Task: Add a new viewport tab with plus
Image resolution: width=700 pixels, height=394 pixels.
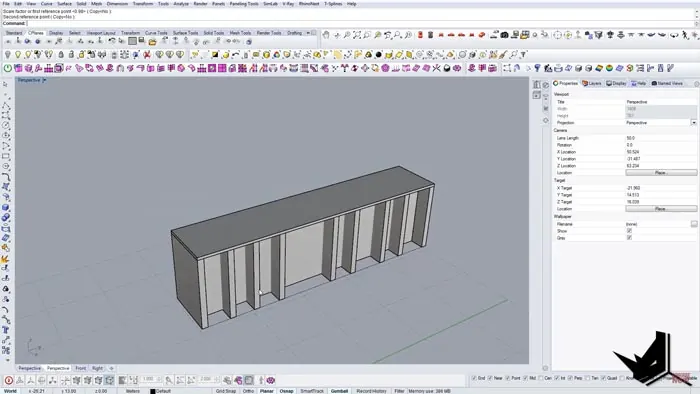Action: click(x=112, y=368)
